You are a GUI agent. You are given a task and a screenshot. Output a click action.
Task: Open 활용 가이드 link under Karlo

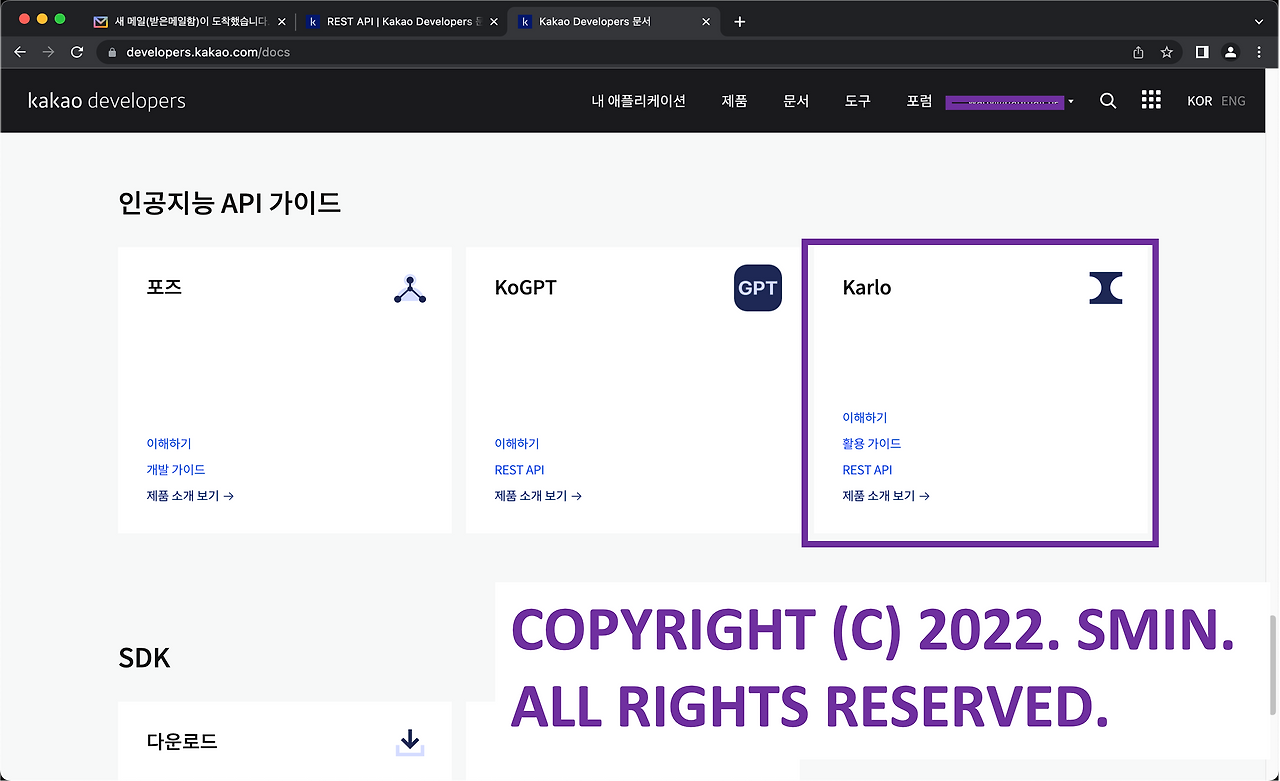pos(871,444)
